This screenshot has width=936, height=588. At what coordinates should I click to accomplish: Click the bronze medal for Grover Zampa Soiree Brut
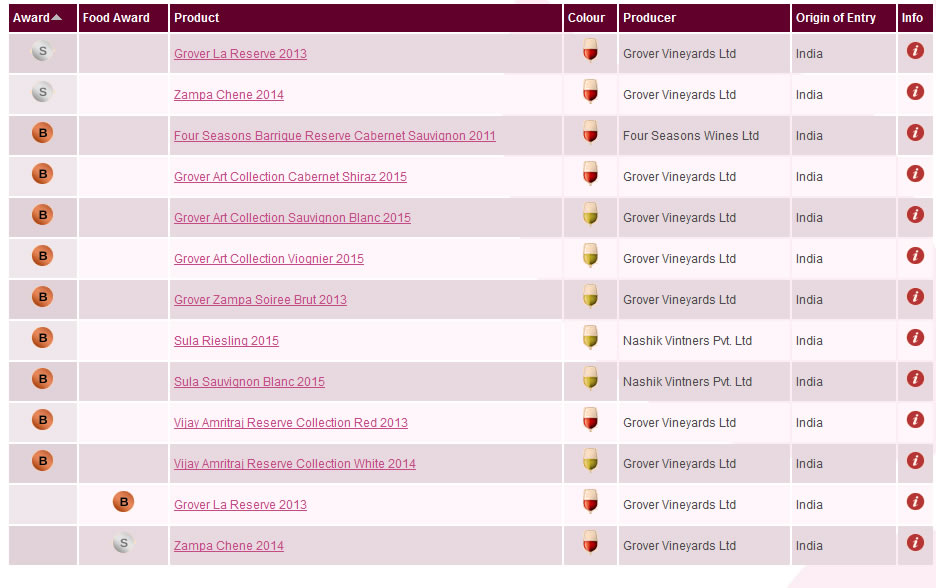[x=42, y=297]
